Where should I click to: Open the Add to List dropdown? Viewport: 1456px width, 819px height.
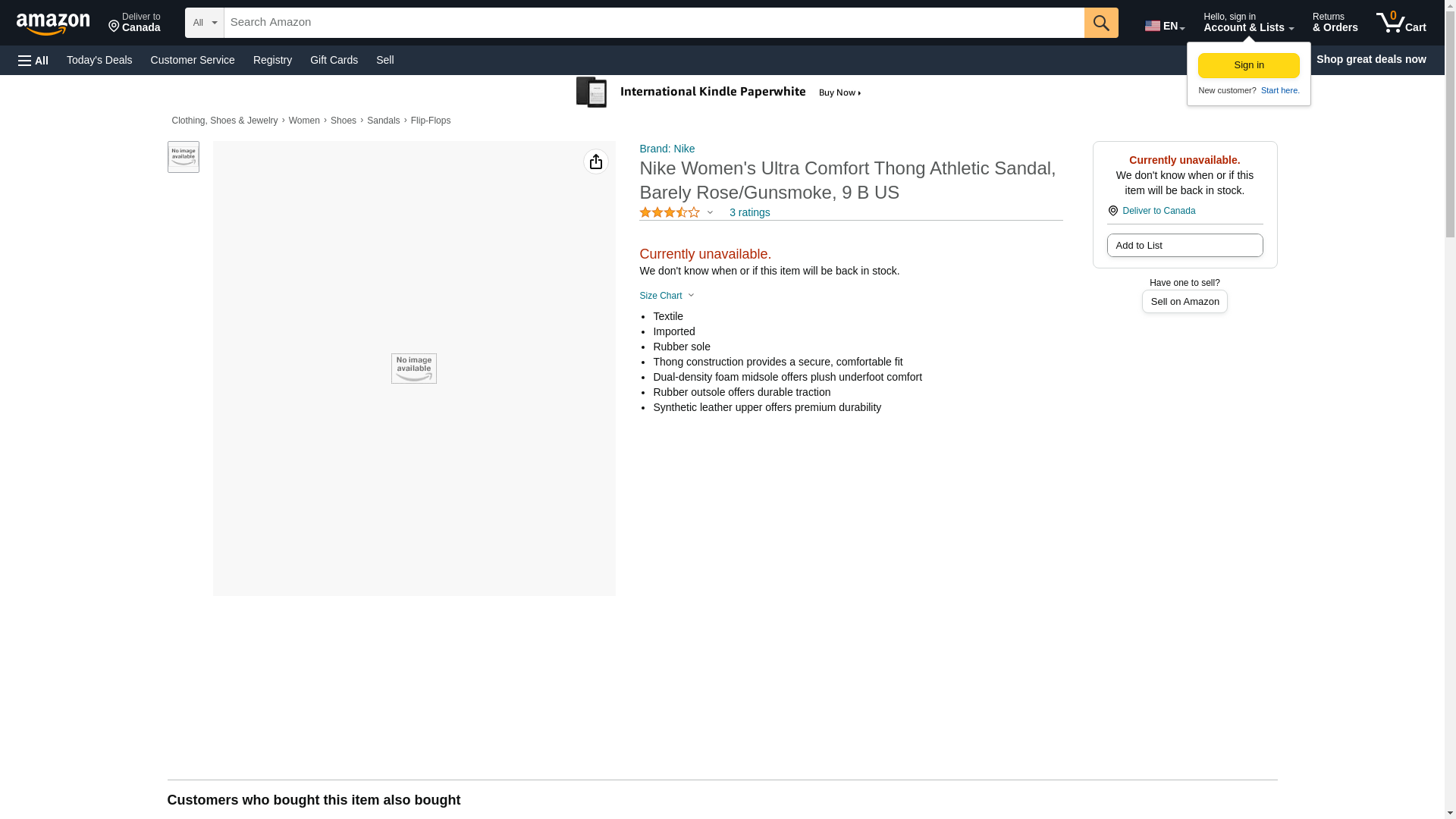[1184, 246]
